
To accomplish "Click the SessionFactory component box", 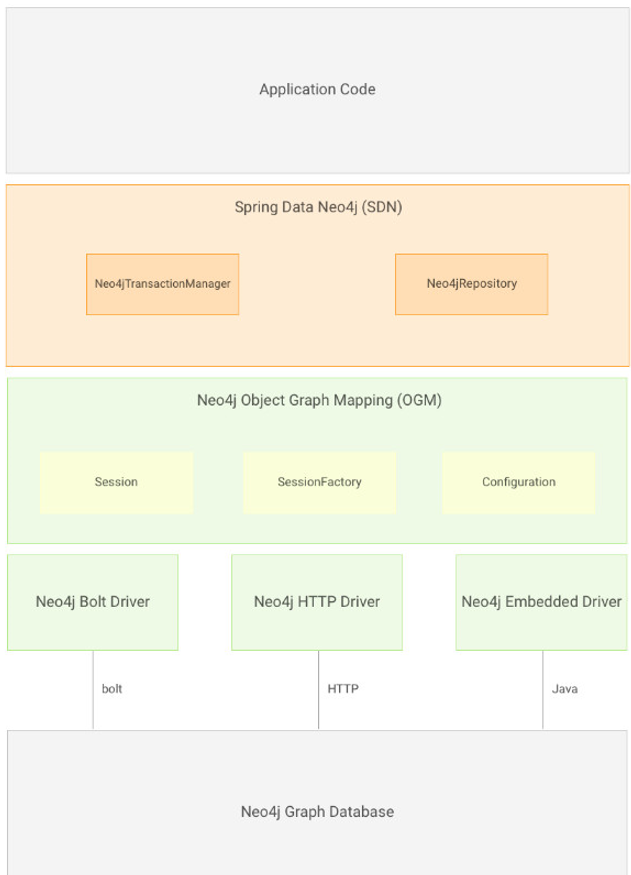I will click(319, 482).
